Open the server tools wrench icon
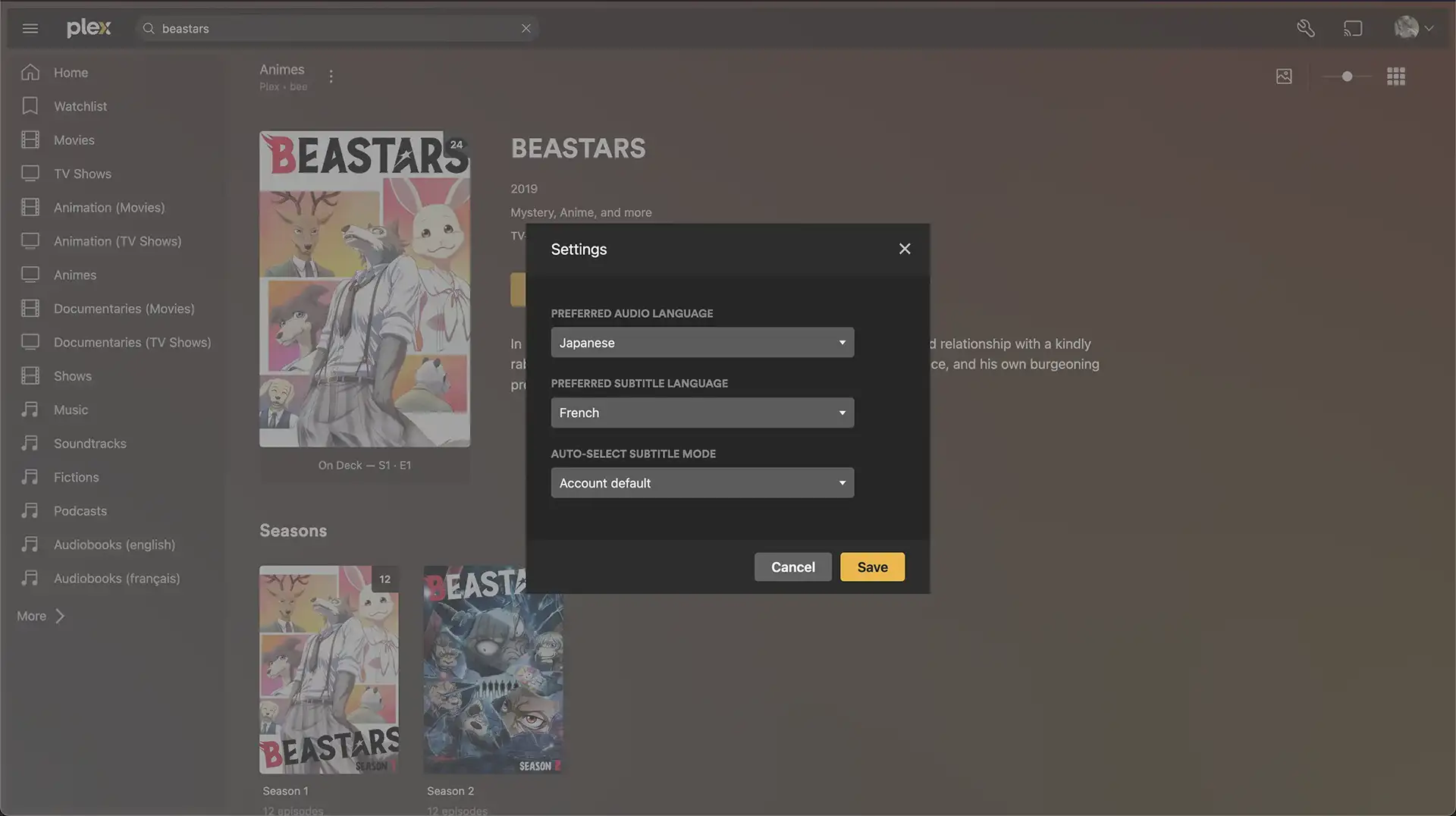This screenshot has width=1456, height=816. (x=1306, y=28)
